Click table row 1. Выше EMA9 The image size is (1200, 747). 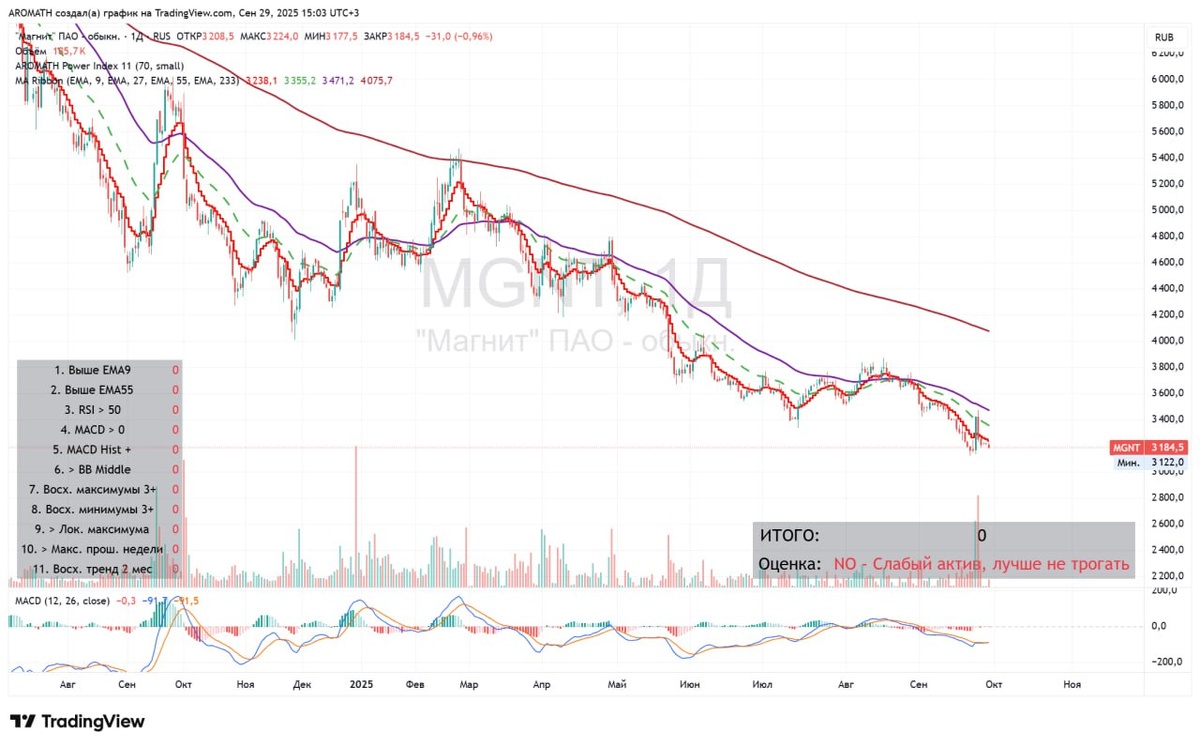(99, 369)
